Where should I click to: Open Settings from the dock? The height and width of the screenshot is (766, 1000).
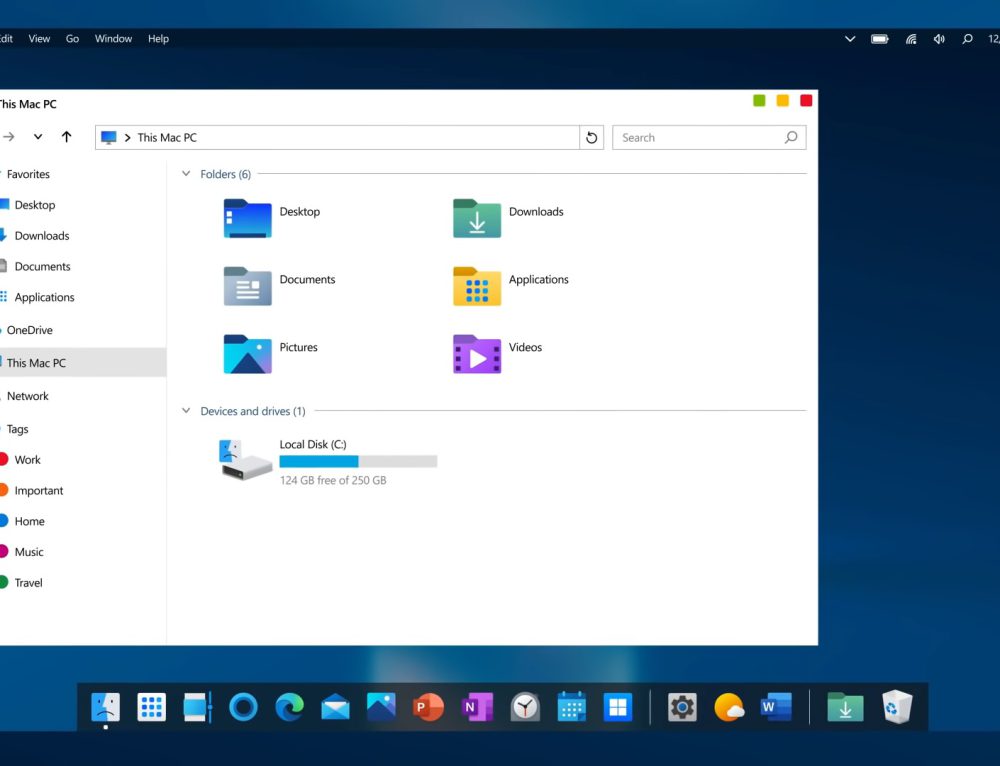click(682, 707)
